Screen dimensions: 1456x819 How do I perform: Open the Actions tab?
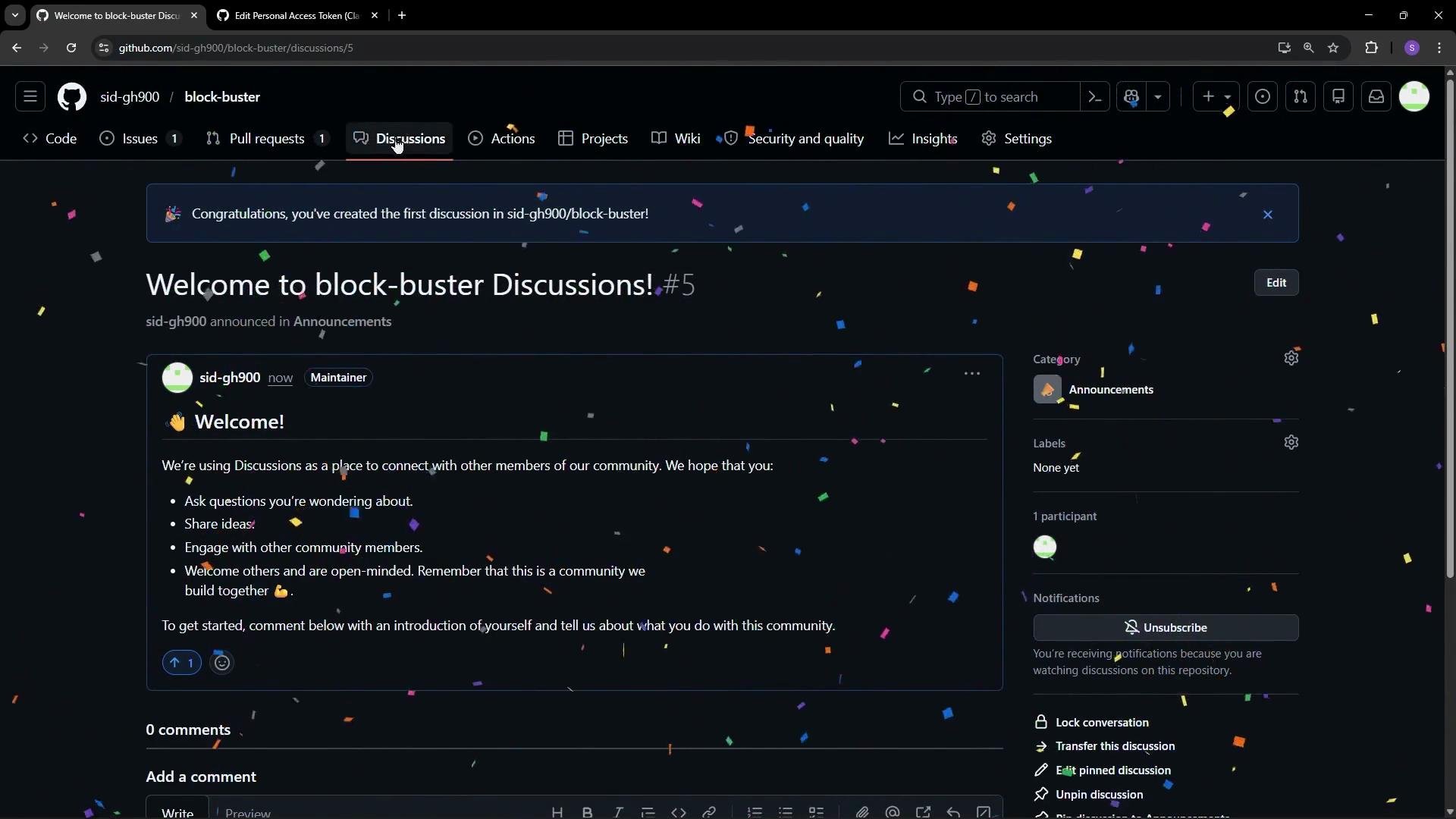click(502, 139)
